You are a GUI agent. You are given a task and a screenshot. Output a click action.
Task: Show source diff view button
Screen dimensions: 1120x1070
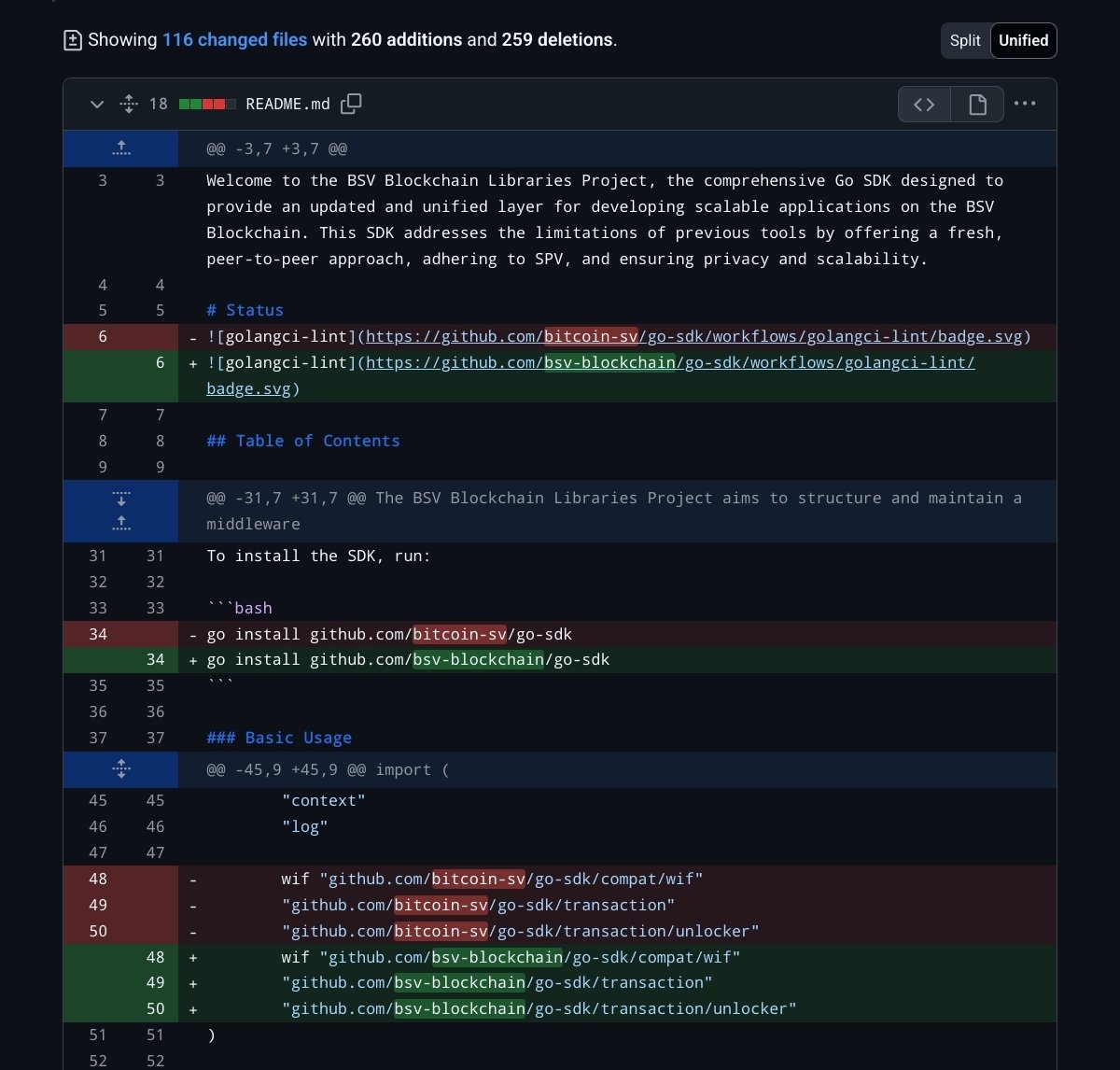click(924, 104)
